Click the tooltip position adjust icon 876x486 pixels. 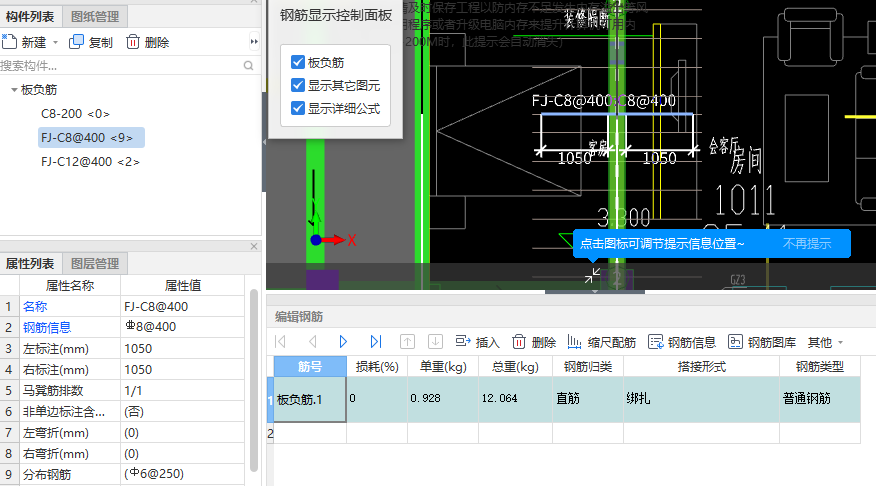(x=592, y=275)
